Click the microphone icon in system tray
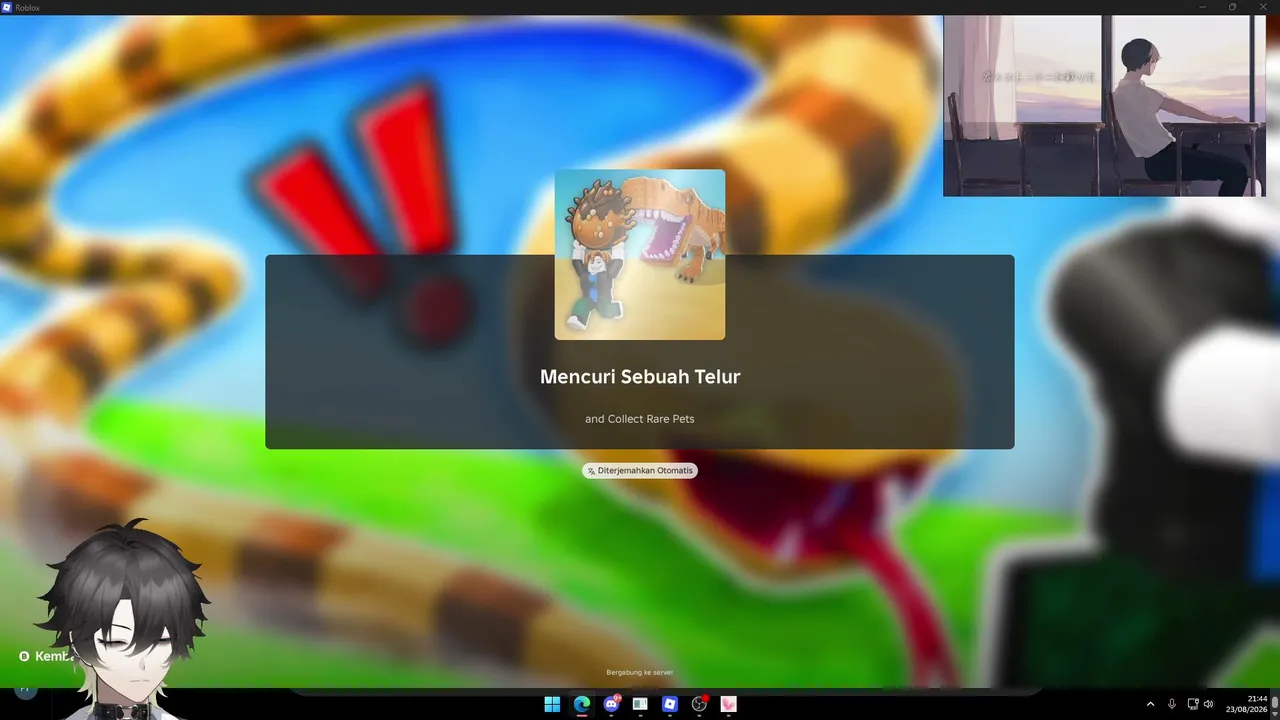 1172,704
